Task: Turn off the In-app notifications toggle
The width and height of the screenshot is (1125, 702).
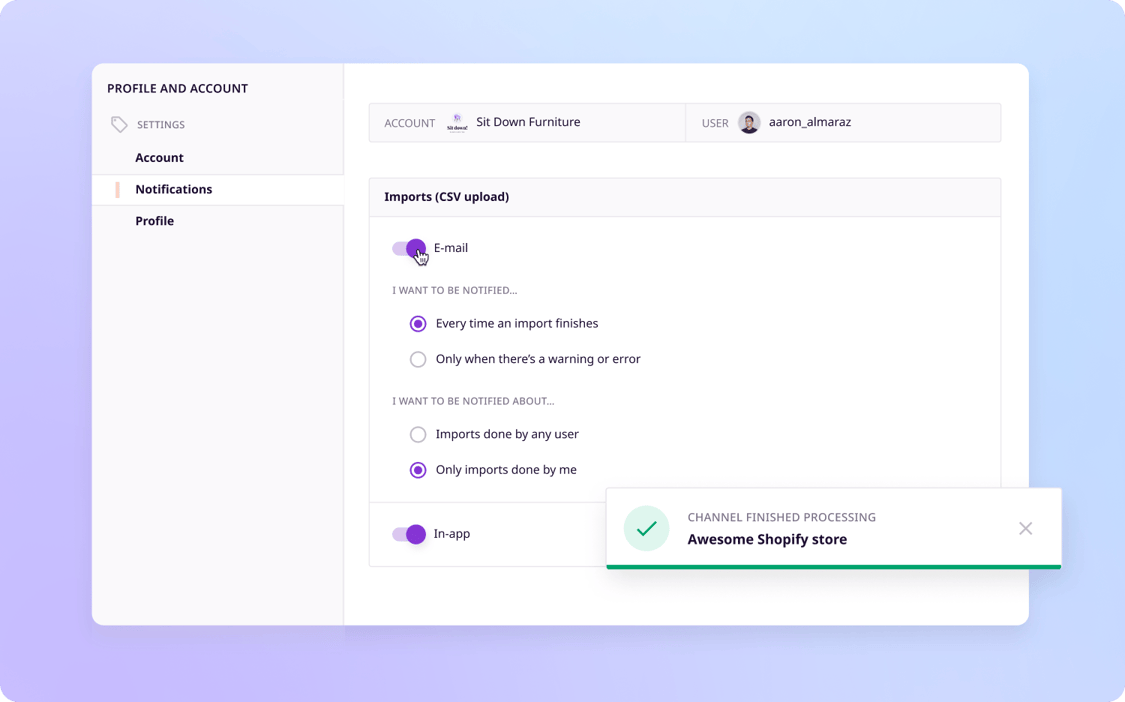Action: pyautogui.click(x=409, y=534)
